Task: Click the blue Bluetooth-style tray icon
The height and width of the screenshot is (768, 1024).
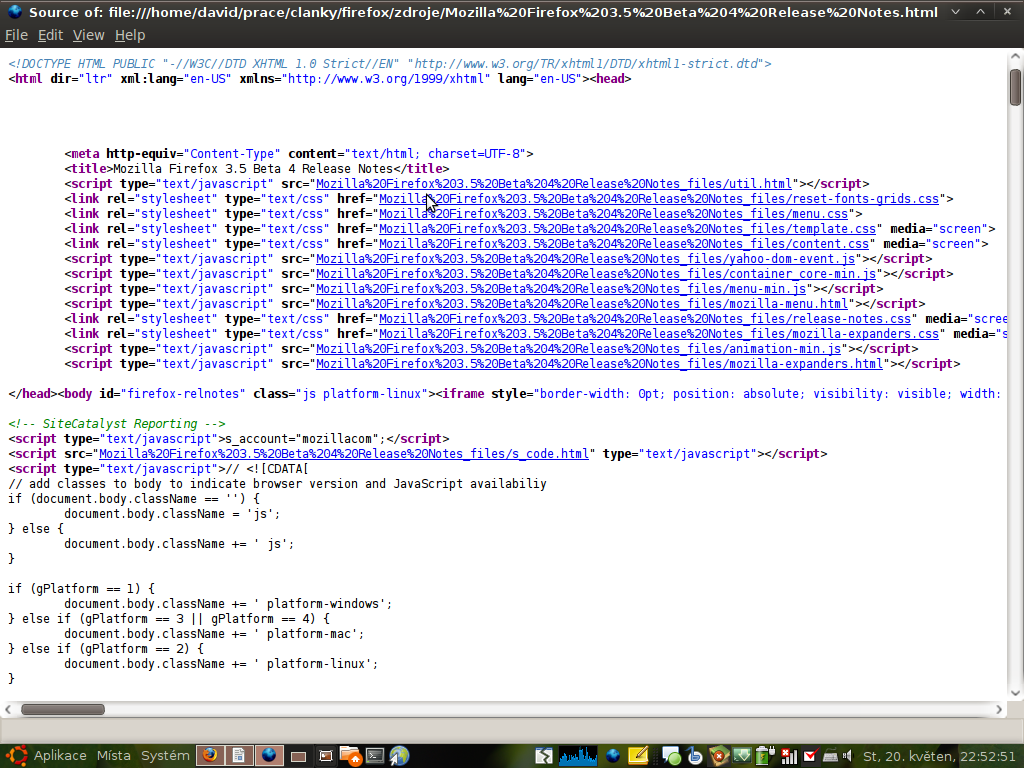Action: point(695,756)
